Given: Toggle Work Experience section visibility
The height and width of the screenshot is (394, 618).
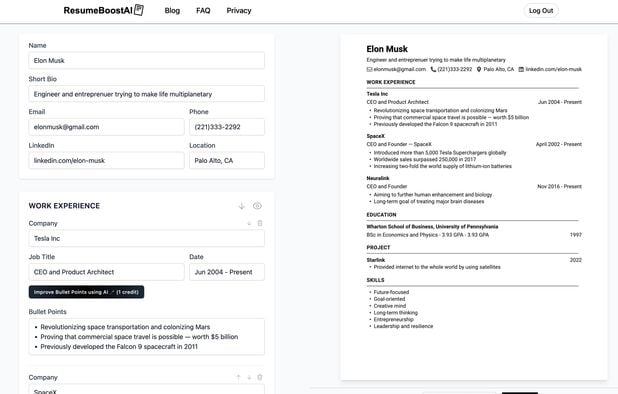Looking at the screenshot, I should click(x=257, y=206).
